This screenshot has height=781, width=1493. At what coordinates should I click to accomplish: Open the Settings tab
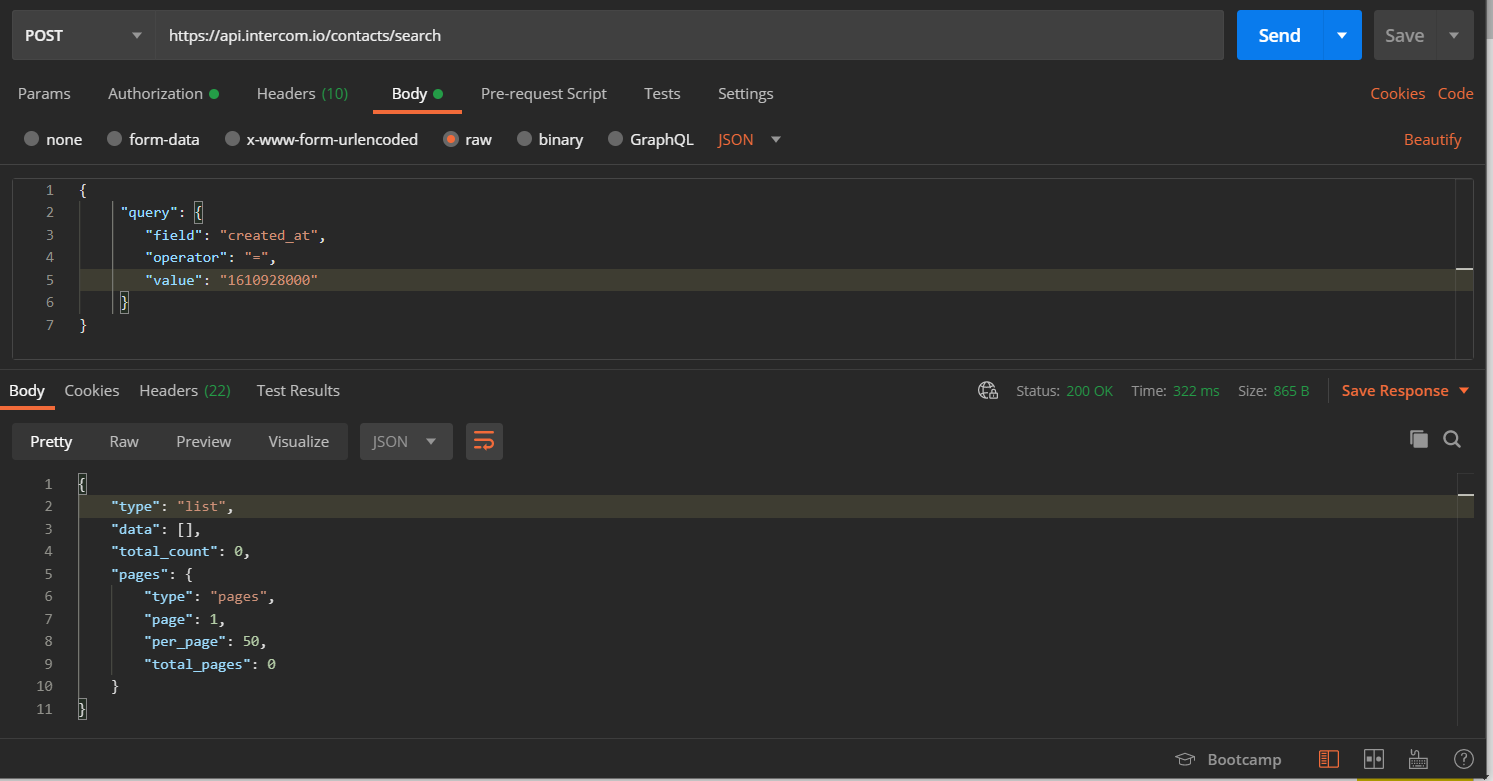[745, 94]
